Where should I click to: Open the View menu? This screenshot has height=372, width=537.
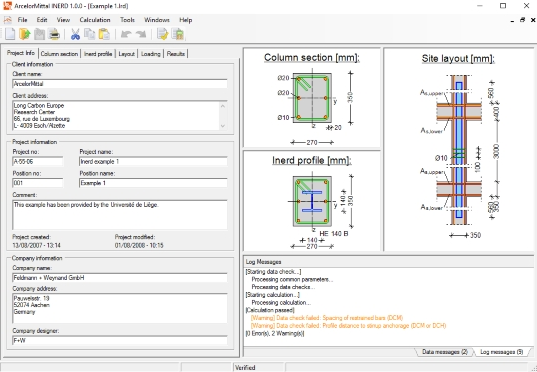pos(63,20)
